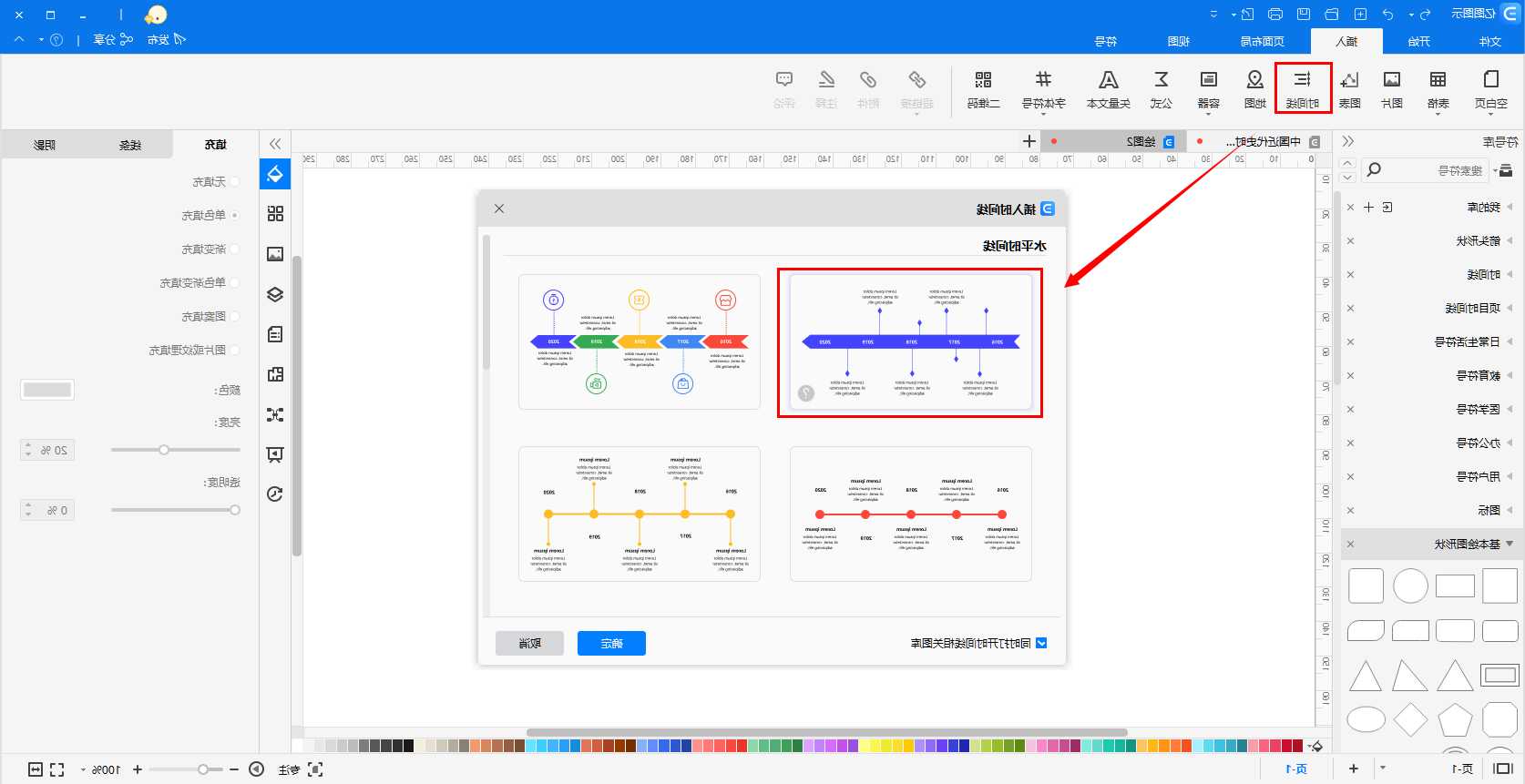Image resolution: width=1525 pixels, height=784 pixels.
Task: Click the open folder icon in title bar
Action: (1332, 15)
